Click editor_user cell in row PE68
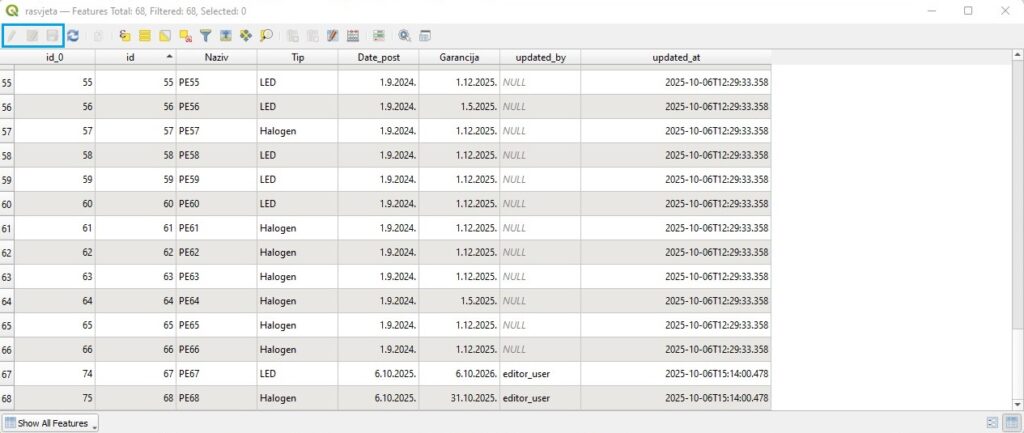This screenshot has height=433, width=1024. click(x=541, y=398)
